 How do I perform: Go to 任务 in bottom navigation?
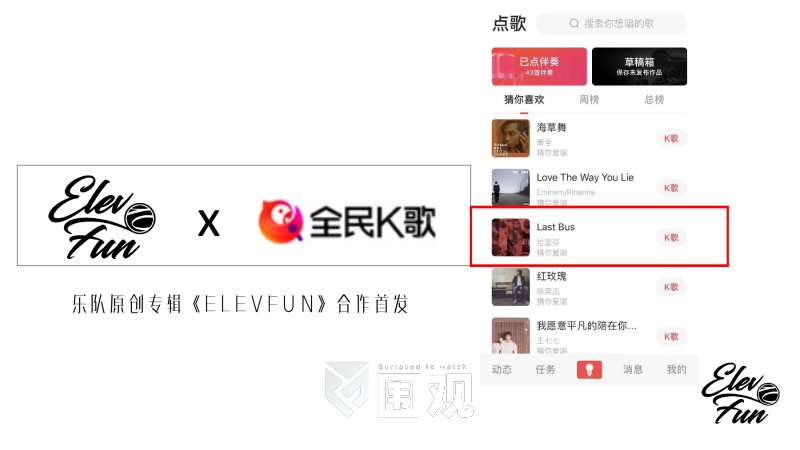(545, 369)
